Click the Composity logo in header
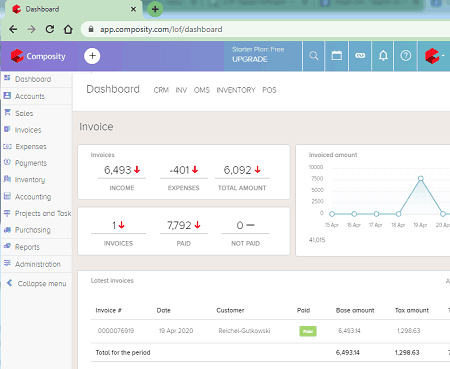 [x=38, y=56]
